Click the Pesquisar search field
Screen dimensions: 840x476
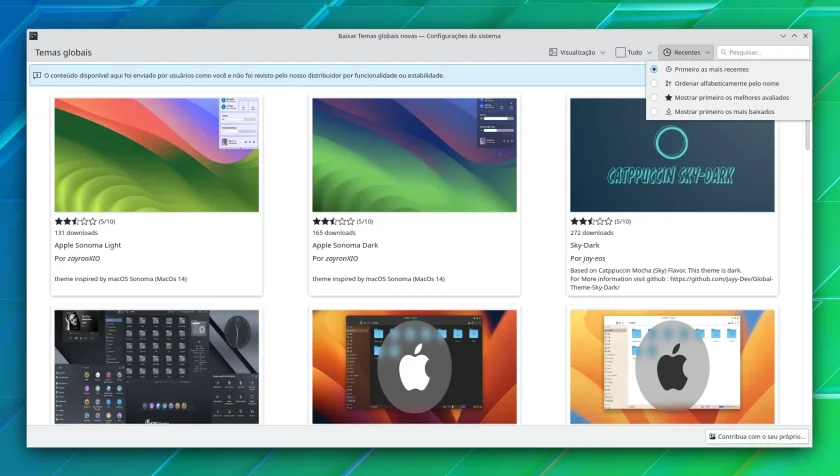click(763, 52)
